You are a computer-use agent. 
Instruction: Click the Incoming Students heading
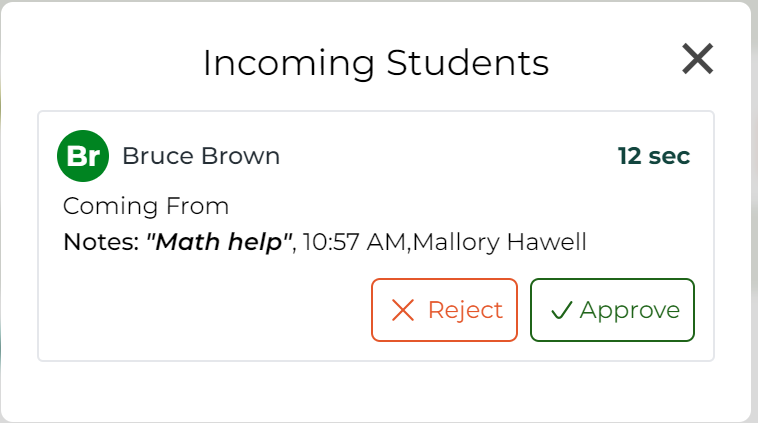tap(376, 63)
